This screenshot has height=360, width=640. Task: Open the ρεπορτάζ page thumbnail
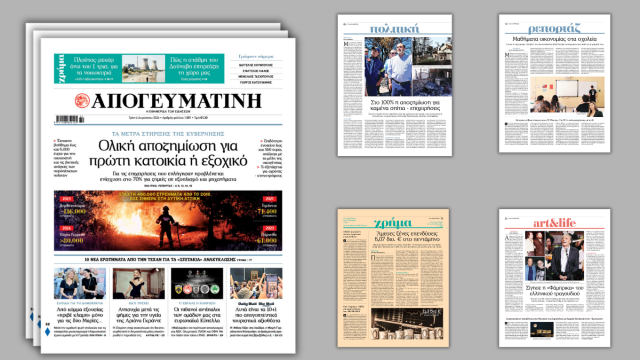click(555, 84)
